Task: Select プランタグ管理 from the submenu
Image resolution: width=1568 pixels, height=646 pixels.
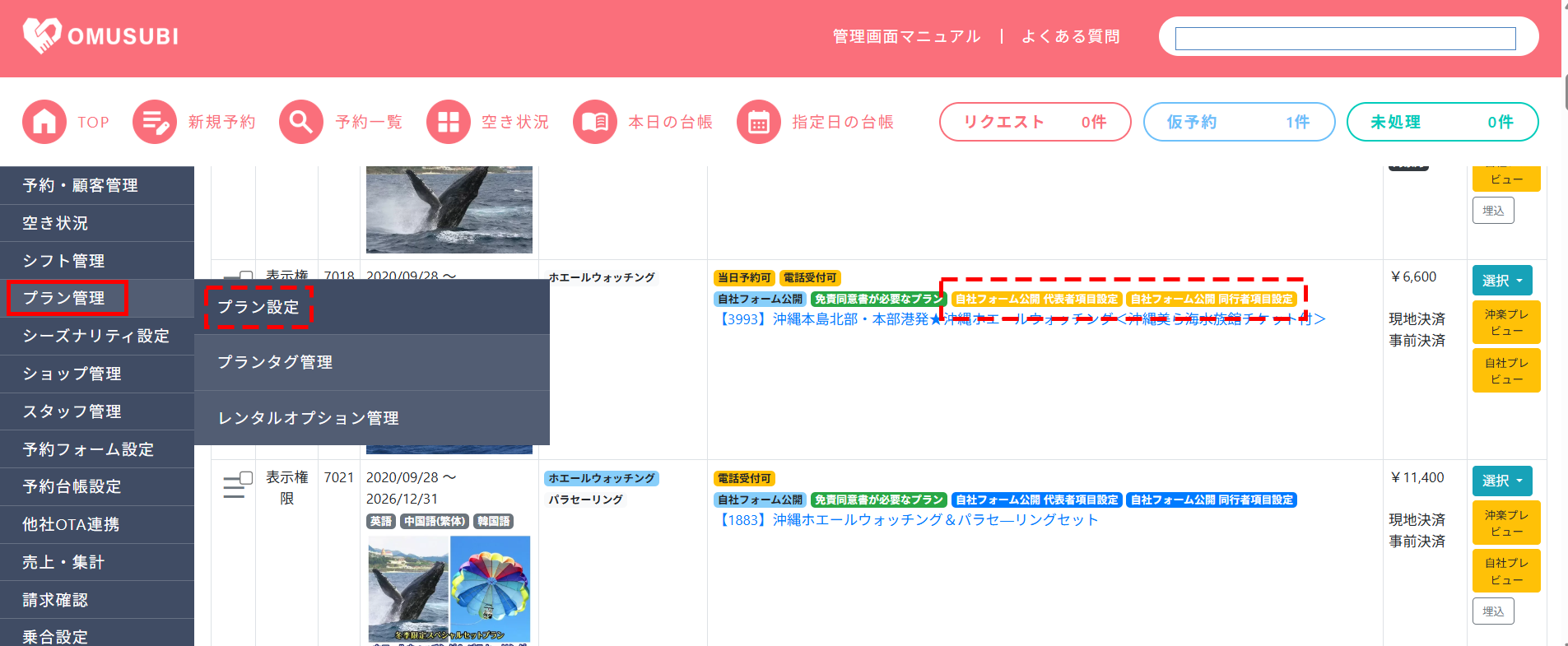Action: (275, 362)
